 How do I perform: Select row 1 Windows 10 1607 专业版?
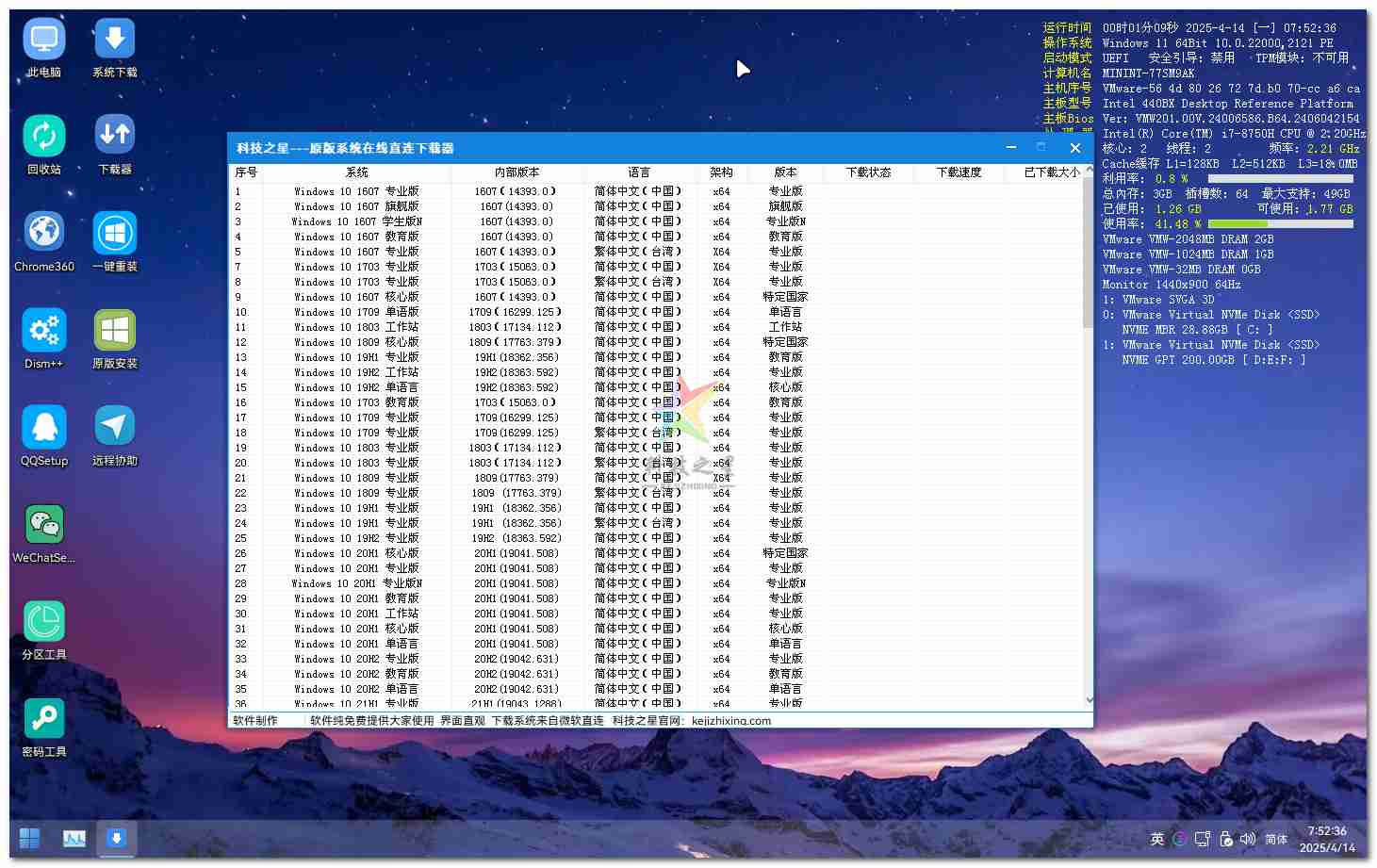[356, 191]
